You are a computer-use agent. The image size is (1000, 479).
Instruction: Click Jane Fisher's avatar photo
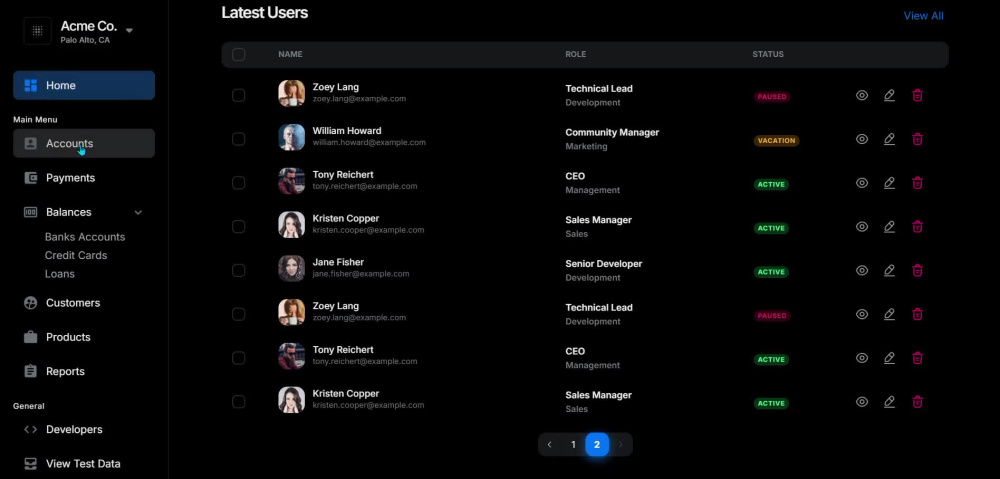[291, 269]
